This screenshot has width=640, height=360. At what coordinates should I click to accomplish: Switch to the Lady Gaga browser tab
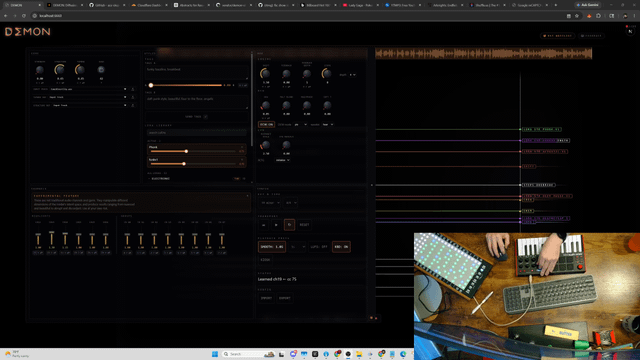point(360,5)
